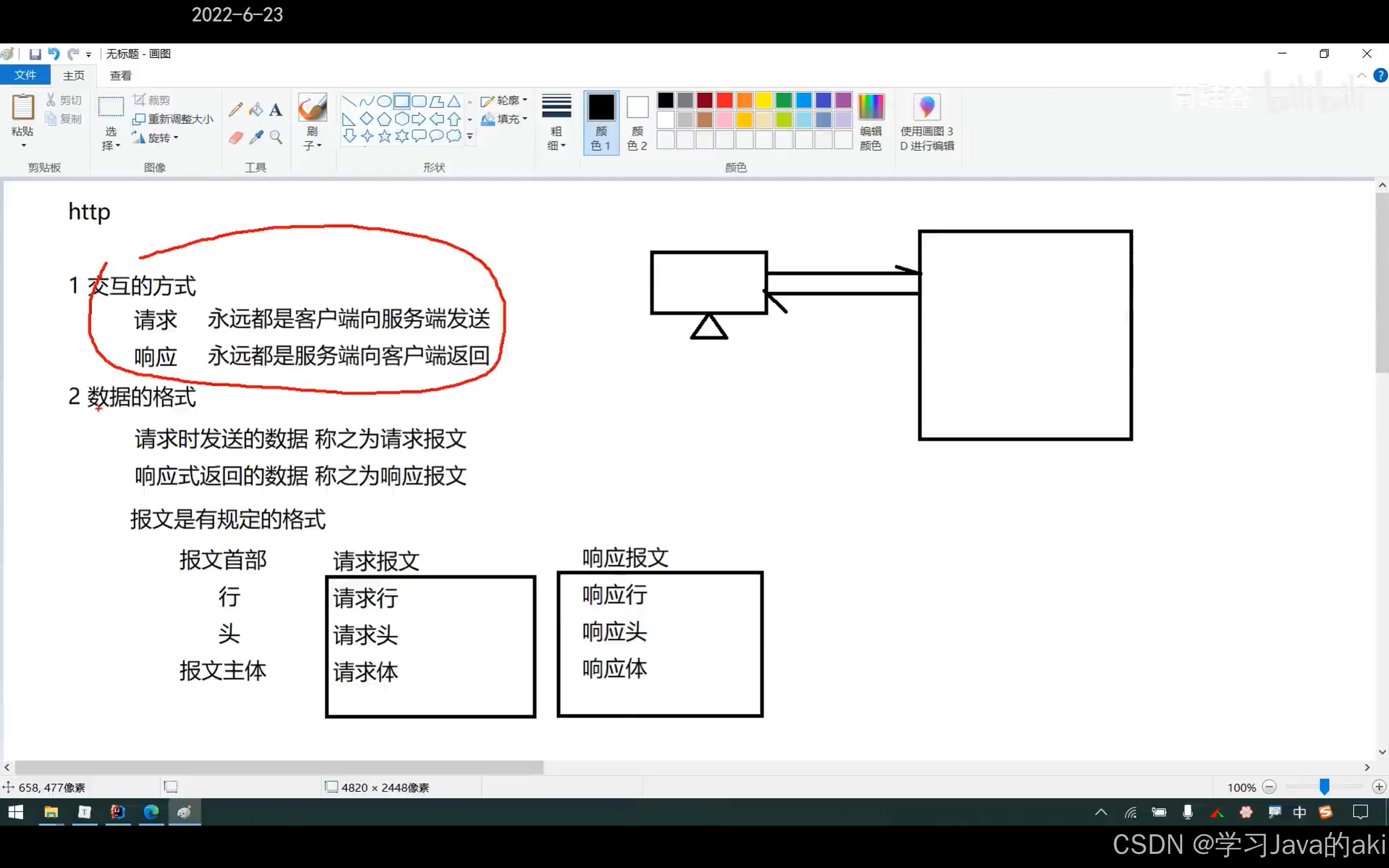The width and height of the screenshot is (1389, 868).
Task: Switch to the View tab
Action: [120, 75]
